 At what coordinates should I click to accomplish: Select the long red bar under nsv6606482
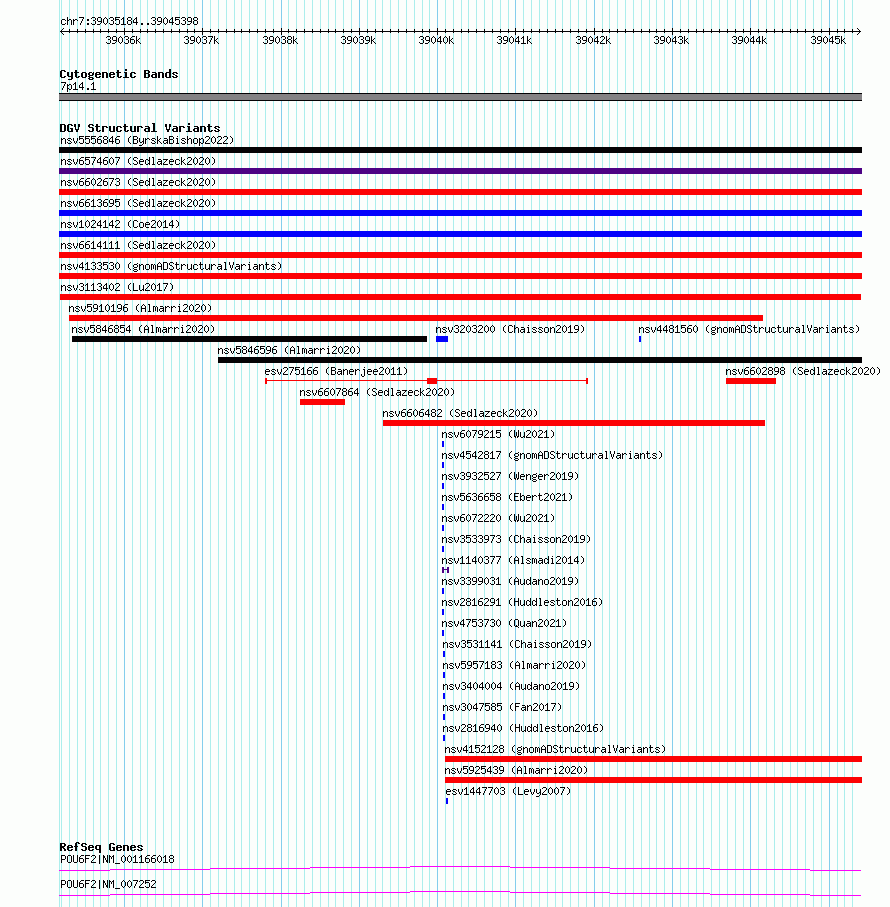point(574,423)
